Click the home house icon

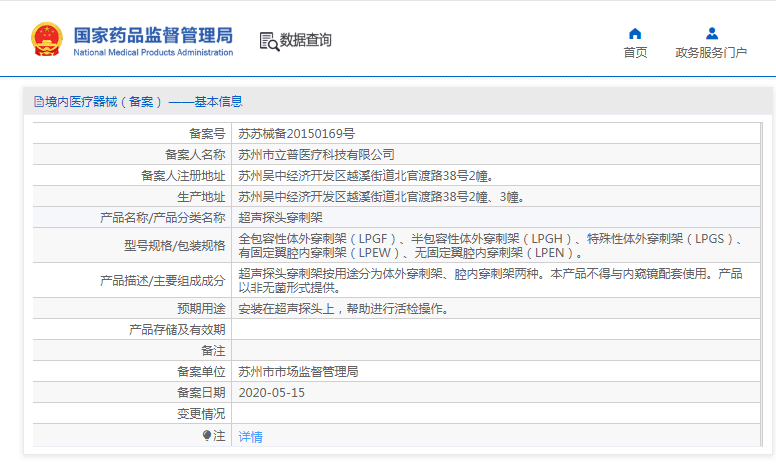[635, 34]
